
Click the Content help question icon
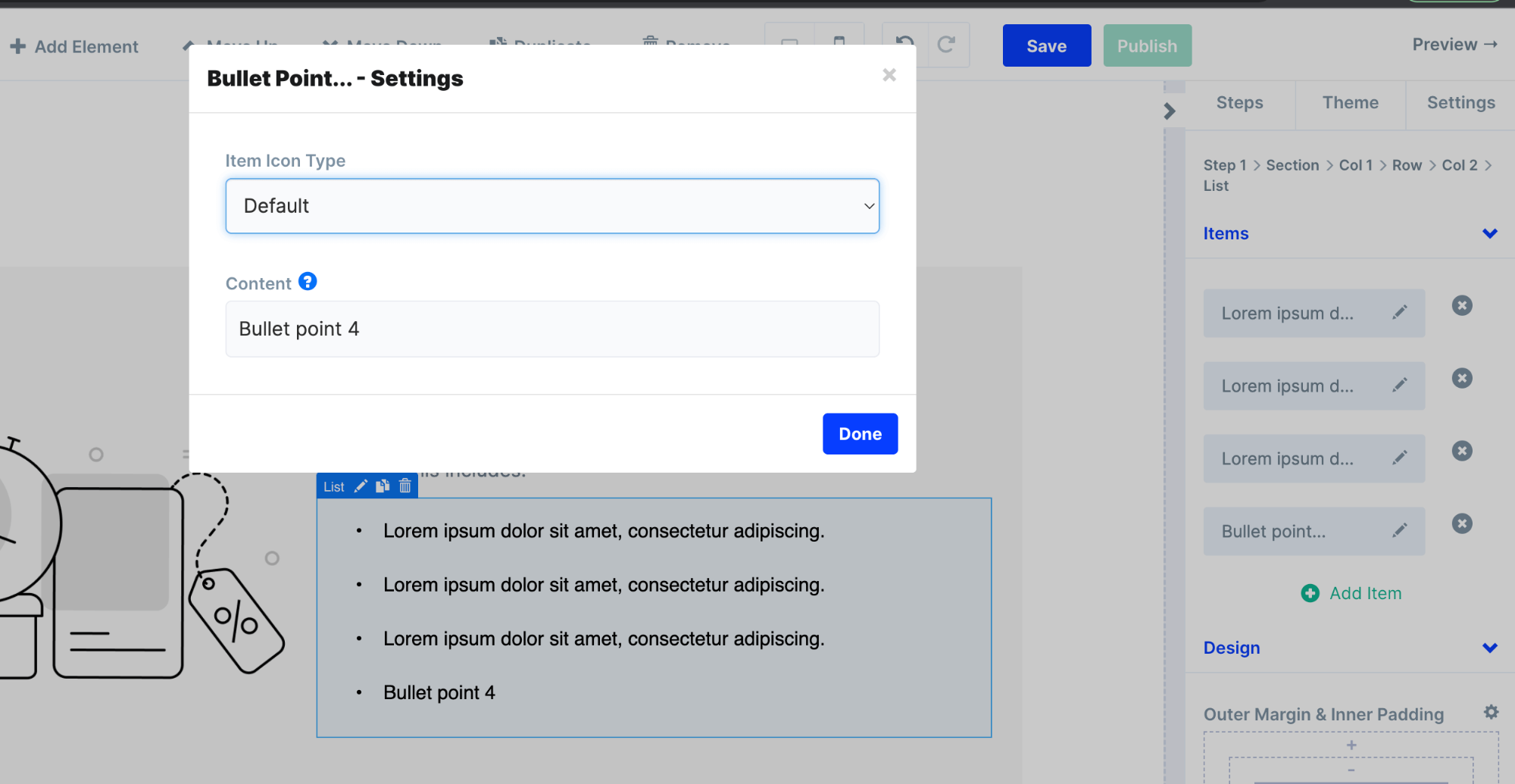click(x=308, y=282)
